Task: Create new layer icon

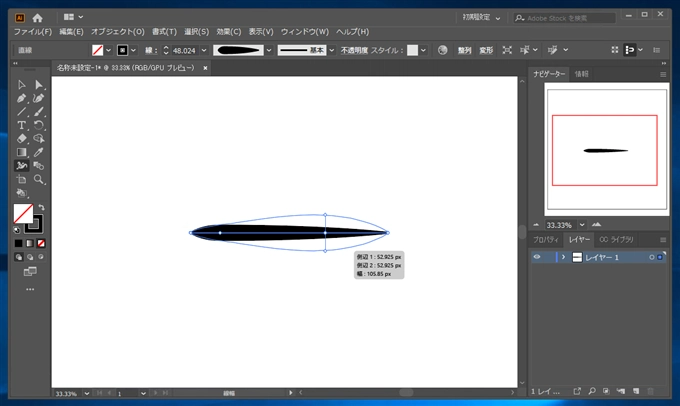Action: coord(636,391)
